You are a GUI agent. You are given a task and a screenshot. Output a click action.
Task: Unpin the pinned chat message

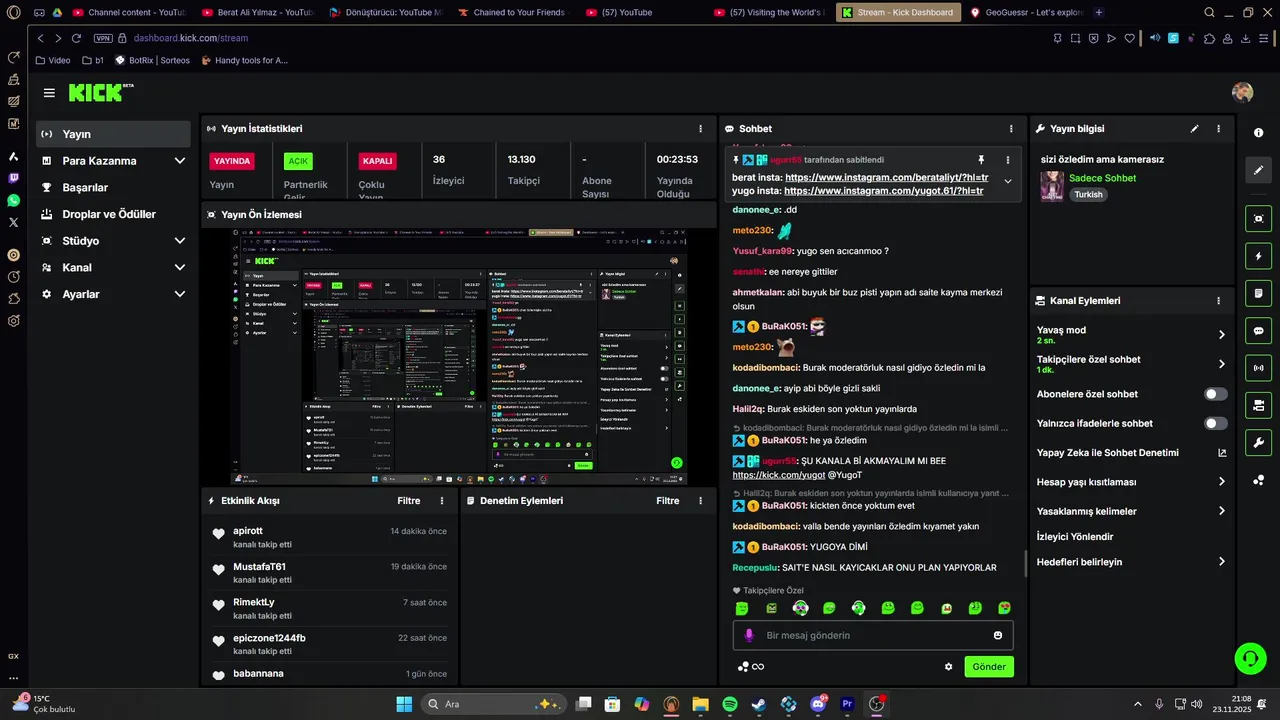pyautogui.click(x=981, y=160)
